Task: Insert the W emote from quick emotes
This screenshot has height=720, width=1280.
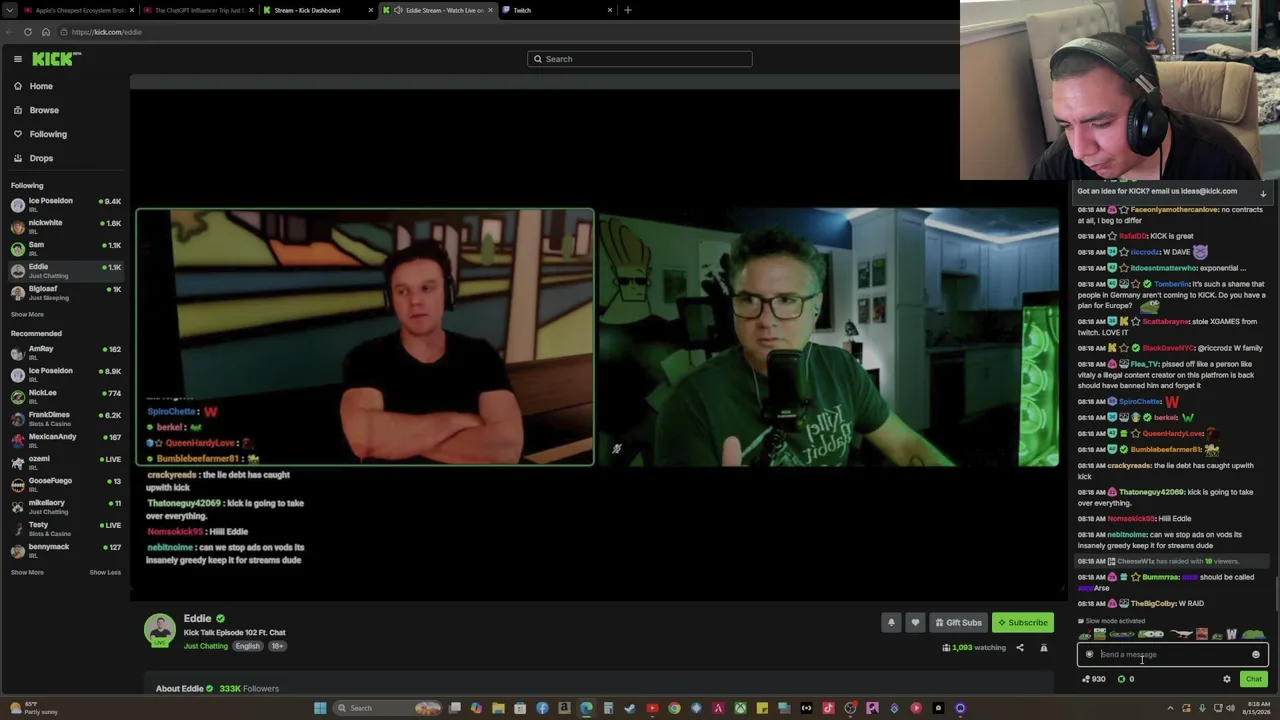Action: pyautogui.click(x=1231, y=634)
